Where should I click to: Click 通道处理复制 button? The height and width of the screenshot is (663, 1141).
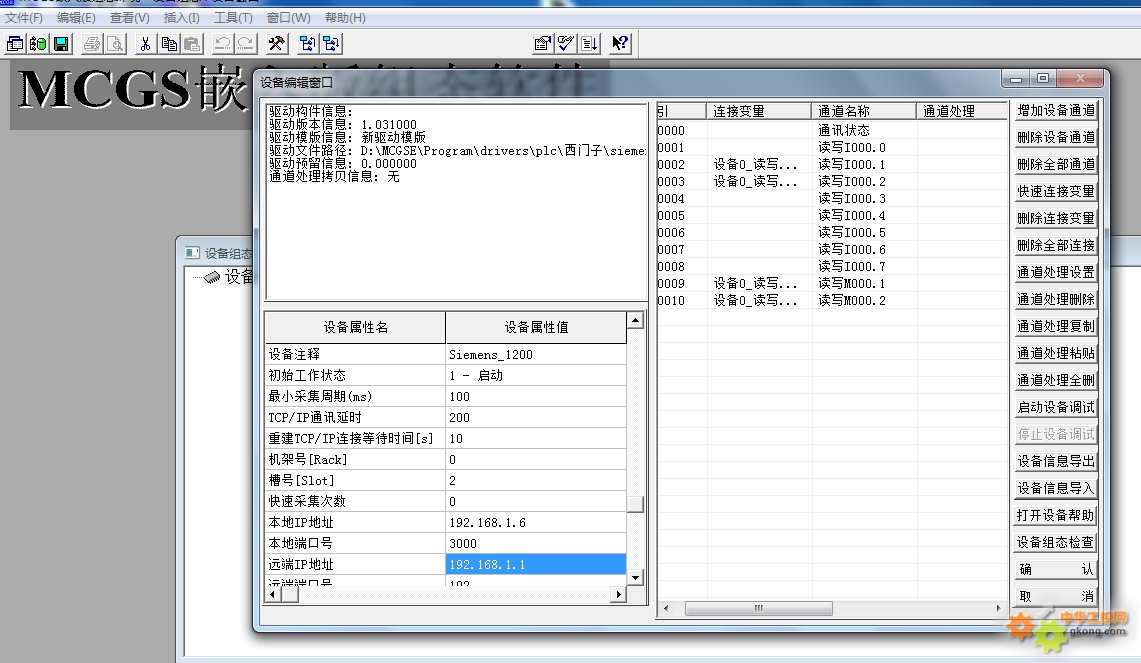(1055, 326)
